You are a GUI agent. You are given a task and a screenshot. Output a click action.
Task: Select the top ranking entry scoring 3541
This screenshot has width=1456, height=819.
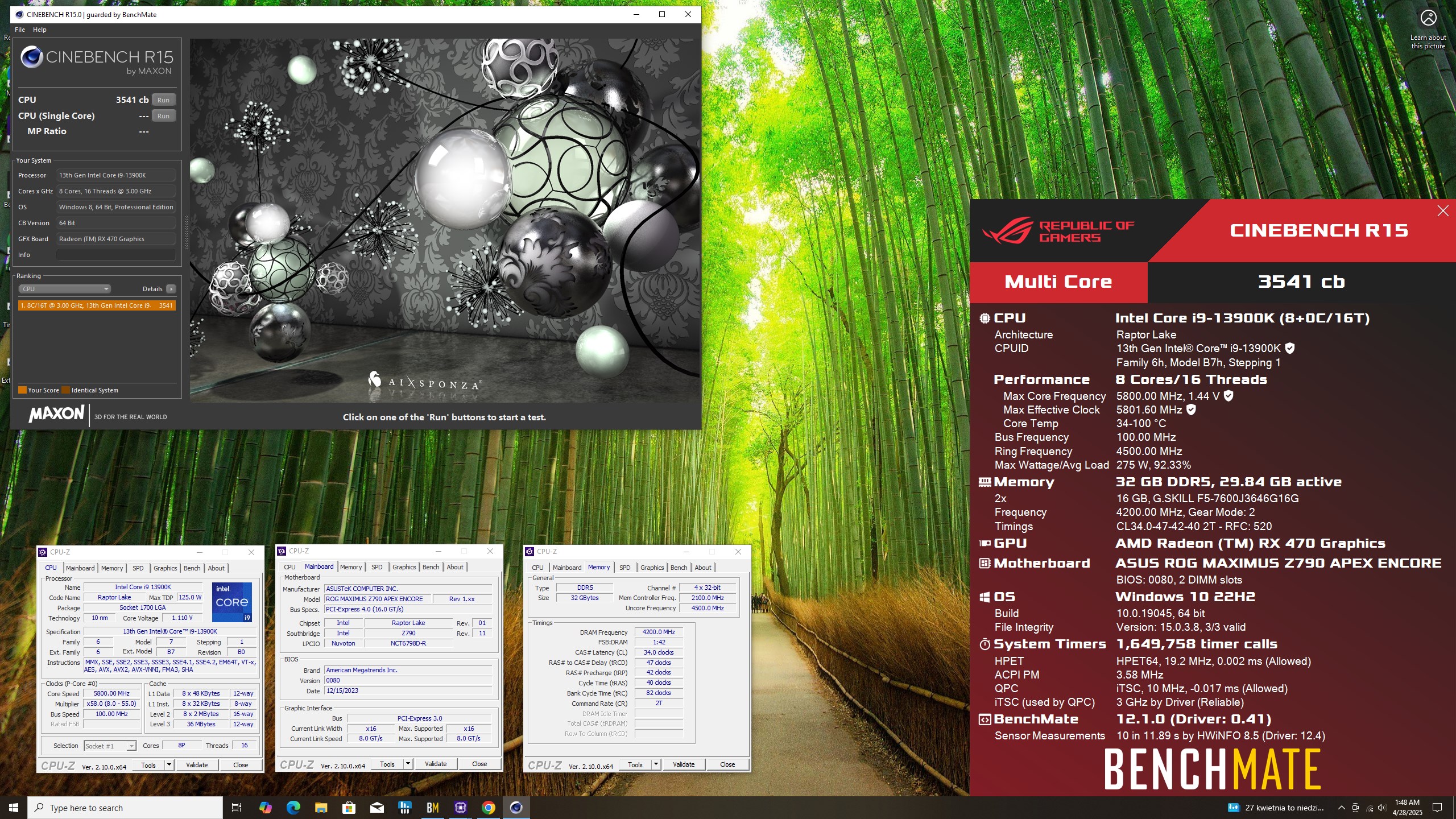point(97,305)
